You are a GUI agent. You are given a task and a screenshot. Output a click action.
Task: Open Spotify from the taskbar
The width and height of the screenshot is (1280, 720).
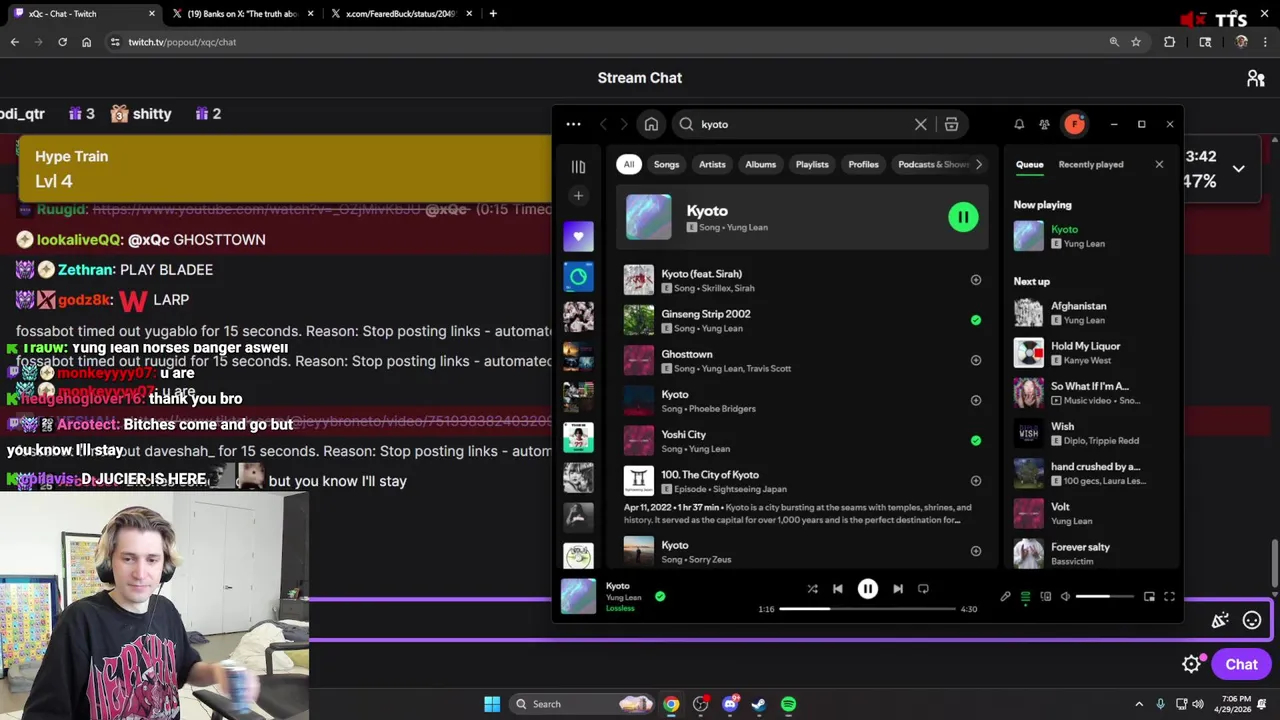point(788,704)
